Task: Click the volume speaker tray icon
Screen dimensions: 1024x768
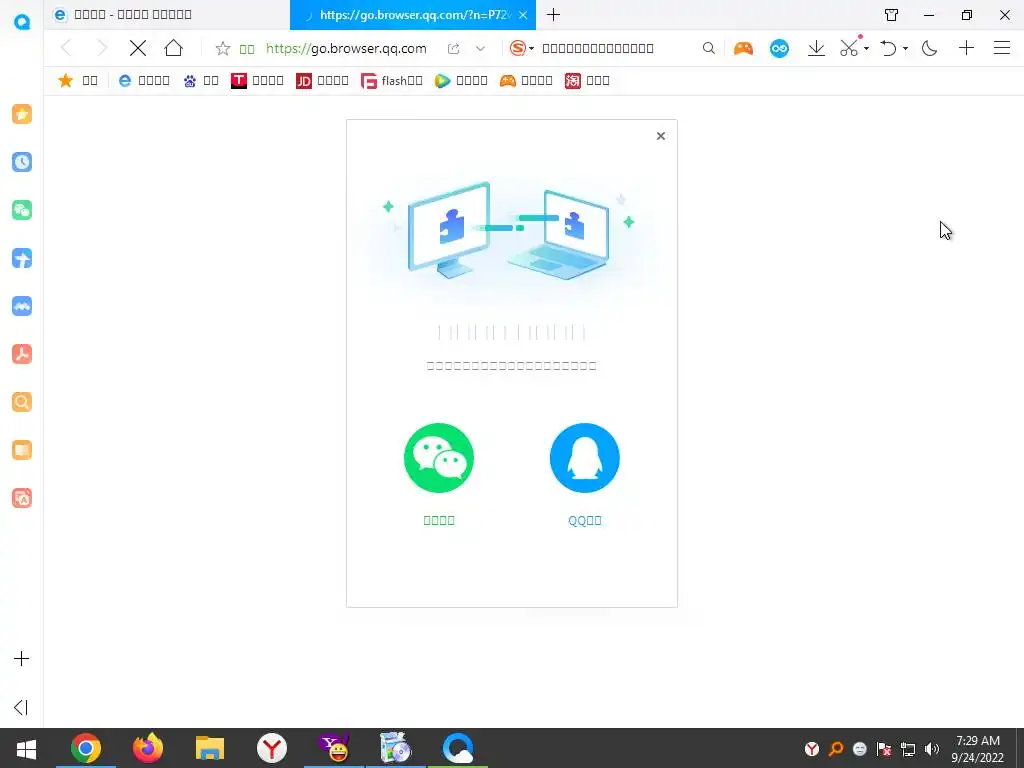Action: pos(932,749)
